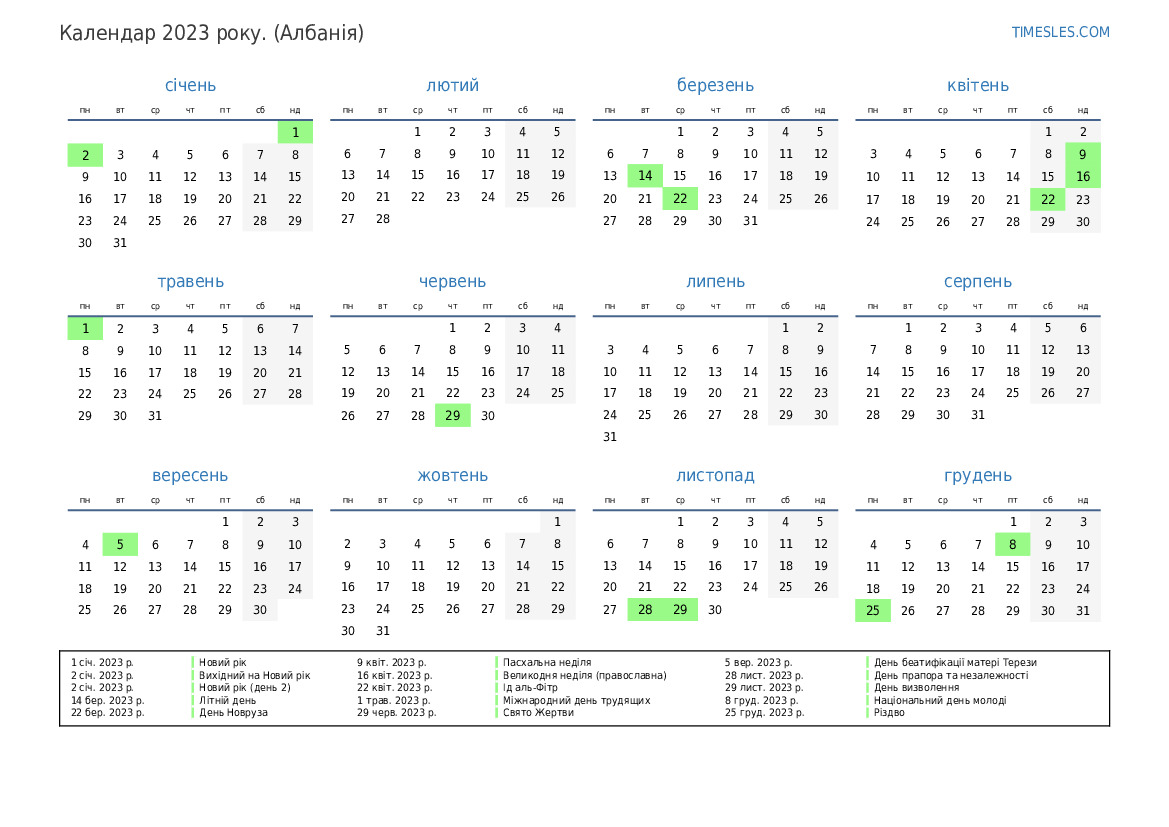The width and height of the screenshot is (1169, 827).
Task: Click highlighted April 16 holiday cell
Action: tap(1083, 177)
